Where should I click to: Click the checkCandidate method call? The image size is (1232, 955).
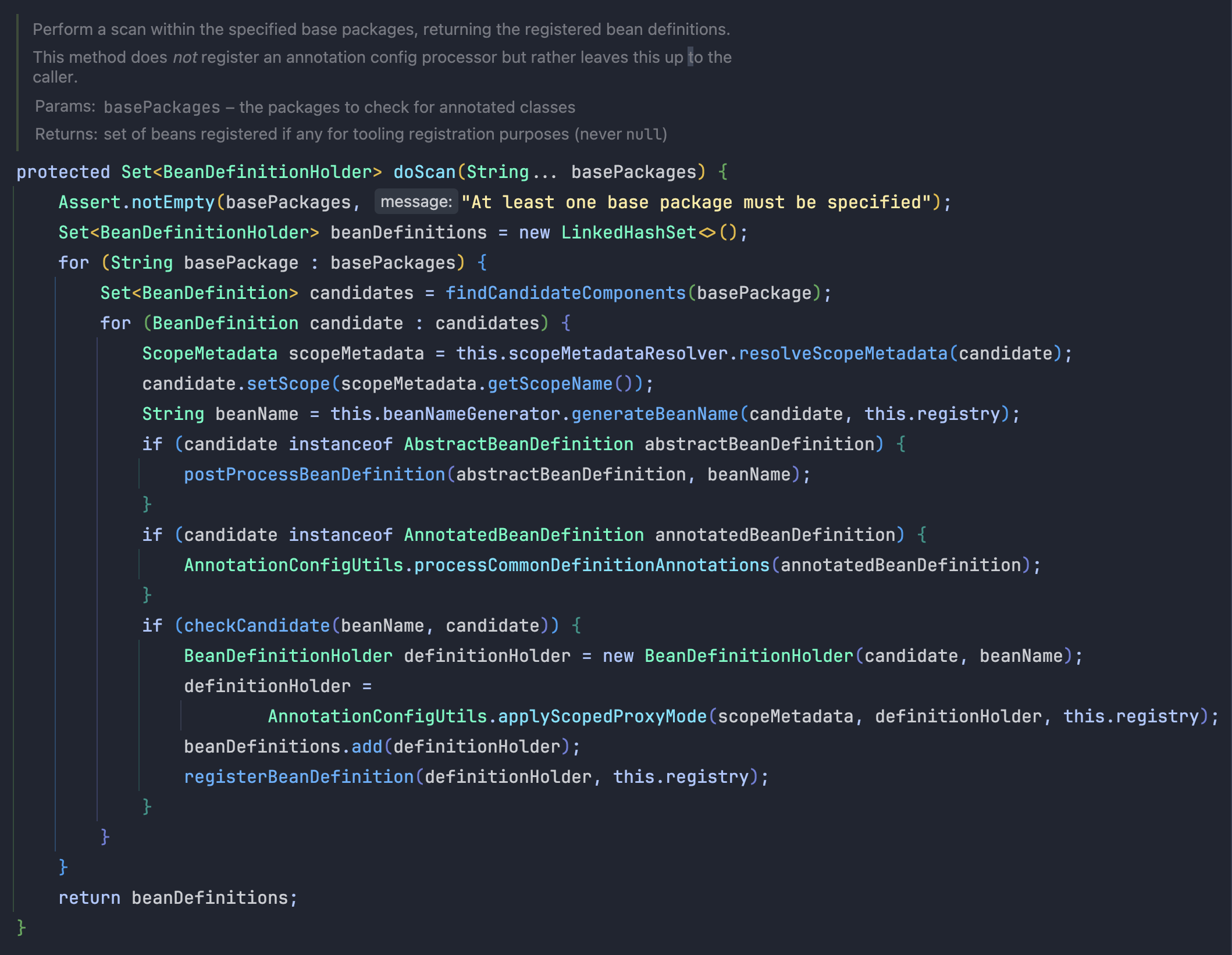257,626
